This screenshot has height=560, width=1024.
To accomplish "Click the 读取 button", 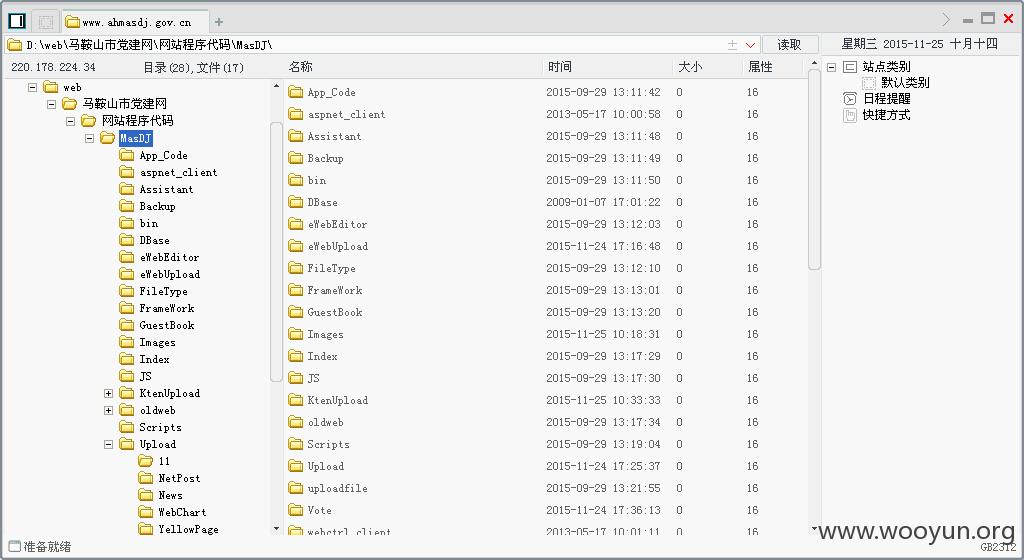I will click(790, 44).
